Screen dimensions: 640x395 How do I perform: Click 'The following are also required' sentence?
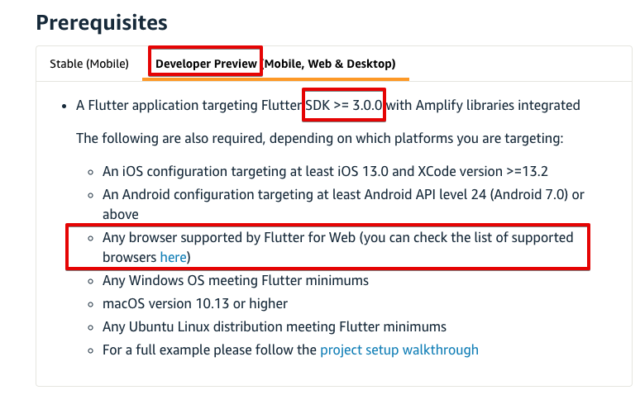pyautogui.click(x=320, y=138)
